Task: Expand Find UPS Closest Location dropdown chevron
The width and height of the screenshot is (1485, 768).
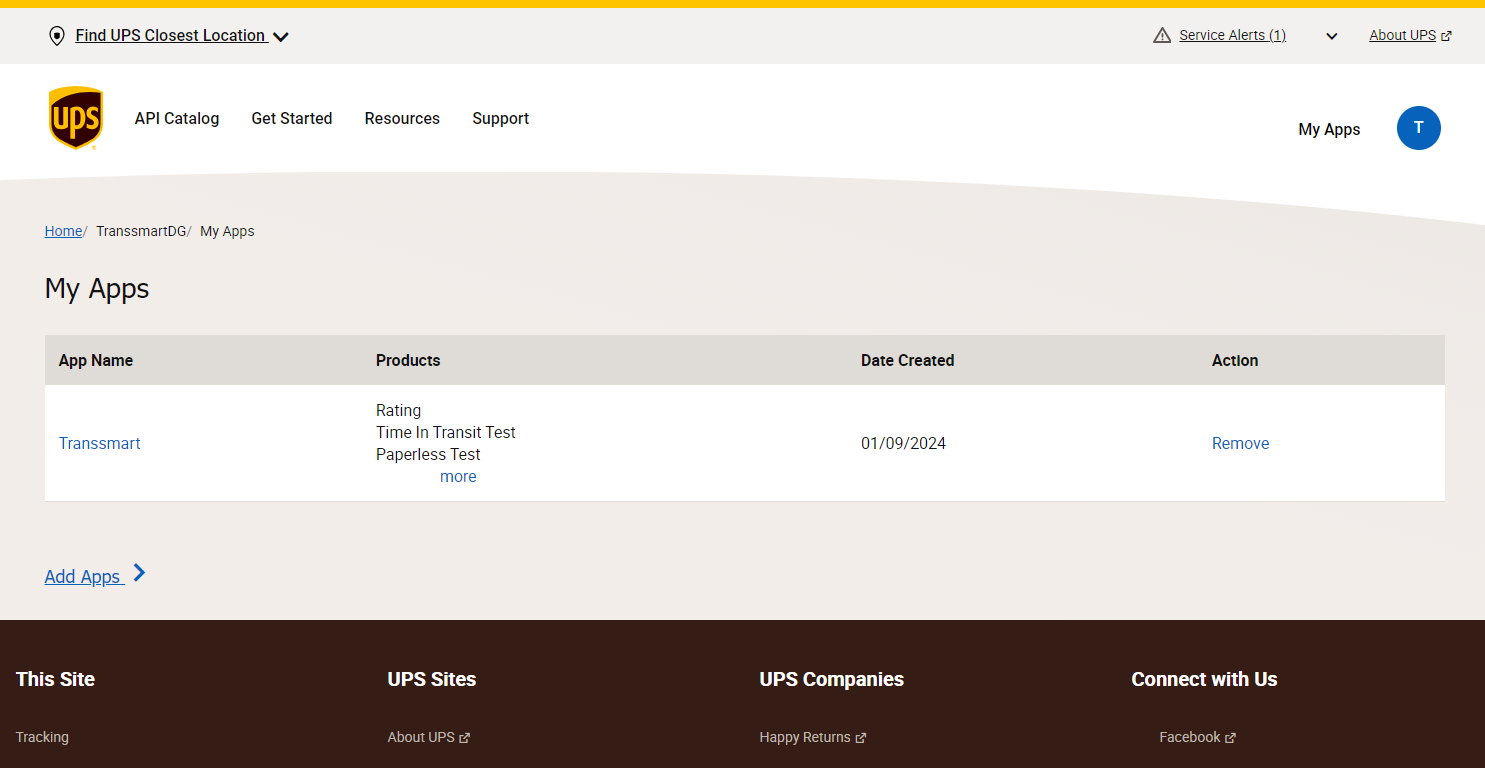Action: (281, 37)
